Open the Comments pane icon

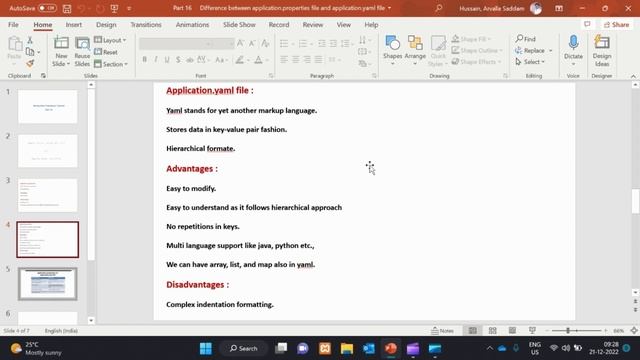[587, 24]
